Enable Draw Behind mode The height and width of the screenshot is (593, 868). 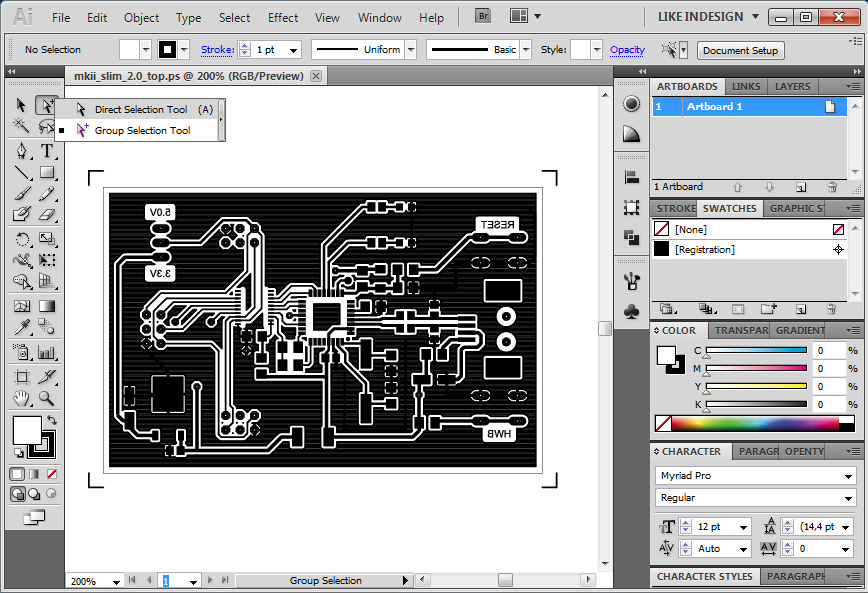(34, 493)
